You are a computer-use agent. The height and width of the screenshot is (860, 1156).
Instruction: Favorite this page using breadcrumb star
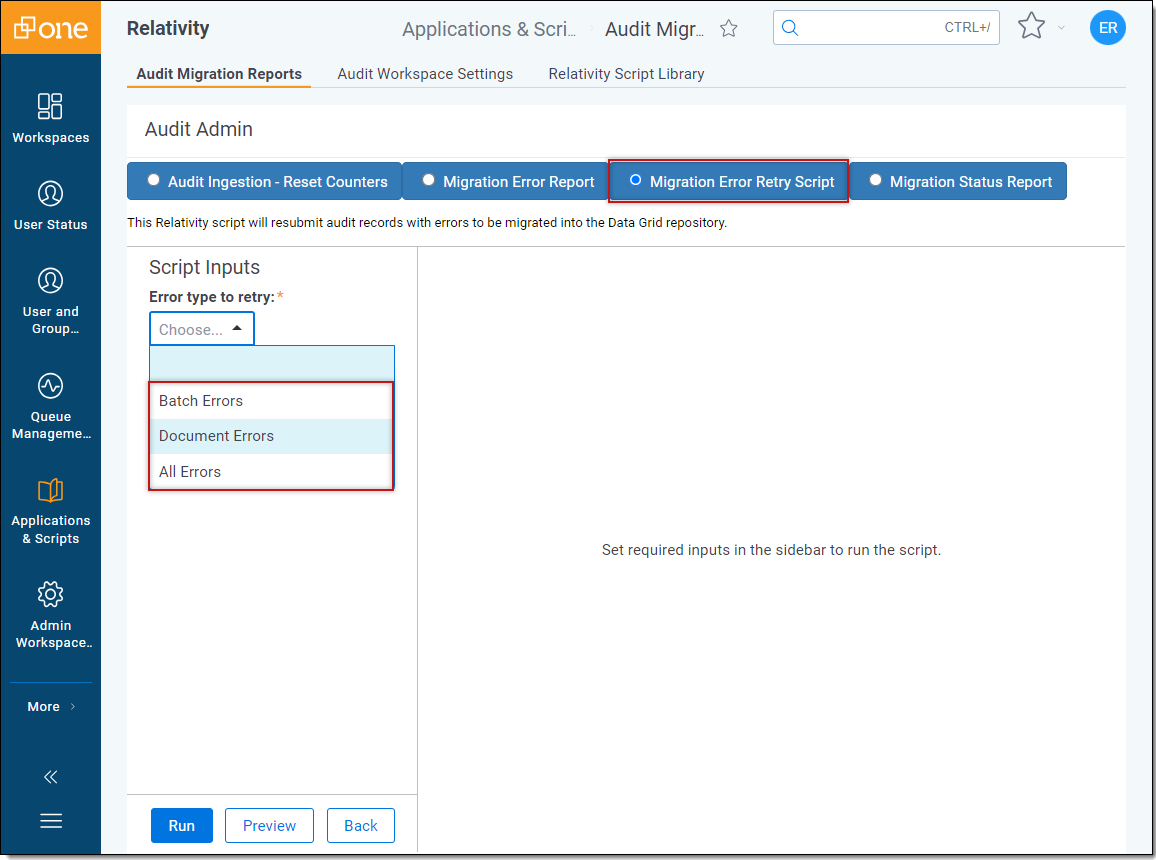pyautogui.click(x=729, y=29)
